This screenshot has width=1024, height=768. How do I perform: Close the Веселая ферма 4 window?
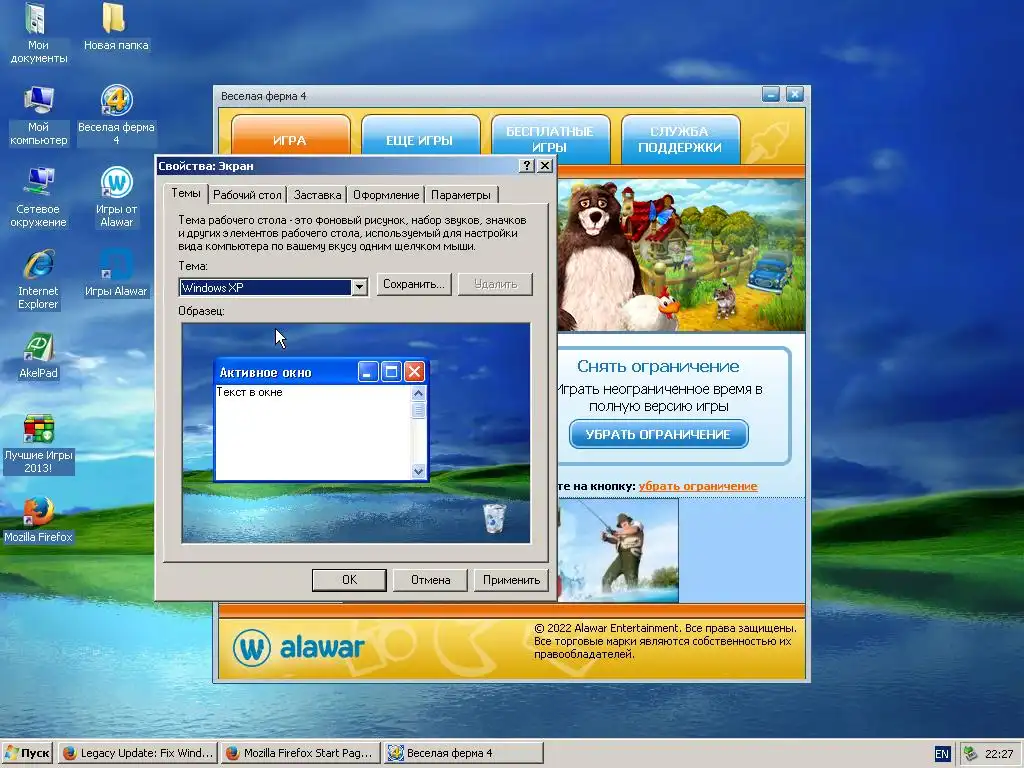(794, 95)
